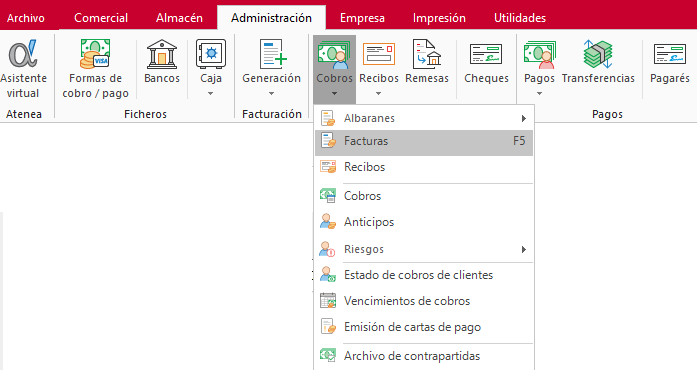The height and width of the screenshot is (370, 697).
Task: Expand the Riesgos submenu arrow
Action: (524, 249)
